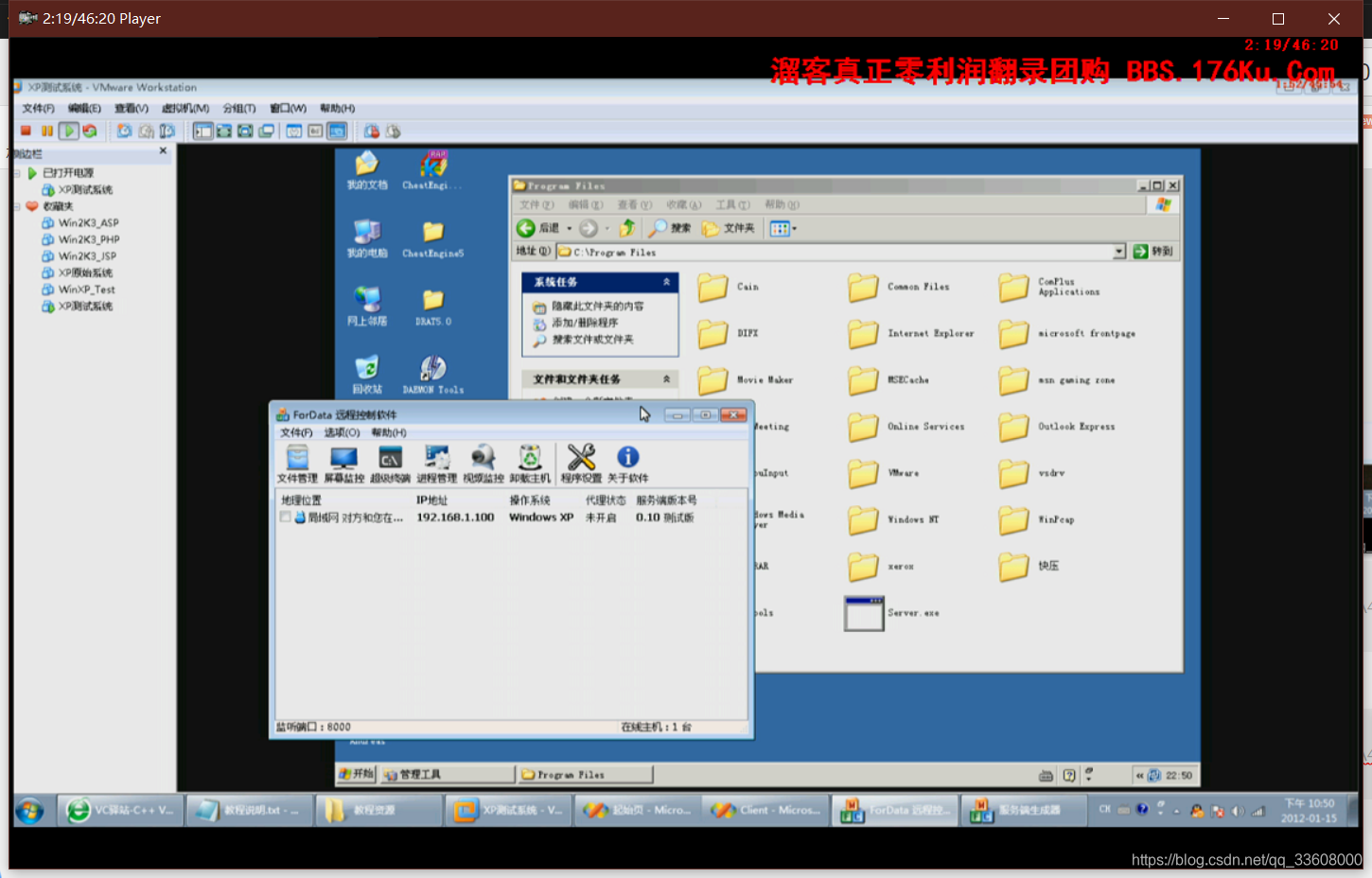1372x878 pixels.
Task: Tick the checkbox of the 192.168.1.100 host
Action: [285, 518]
